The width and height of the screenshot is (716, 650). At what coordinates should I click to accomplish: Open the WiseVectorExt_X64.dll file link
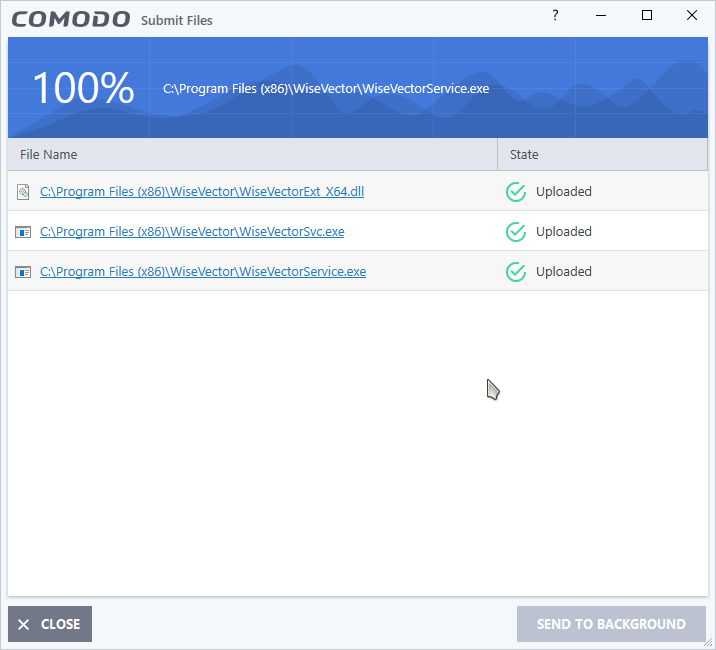tap(202, 191)
